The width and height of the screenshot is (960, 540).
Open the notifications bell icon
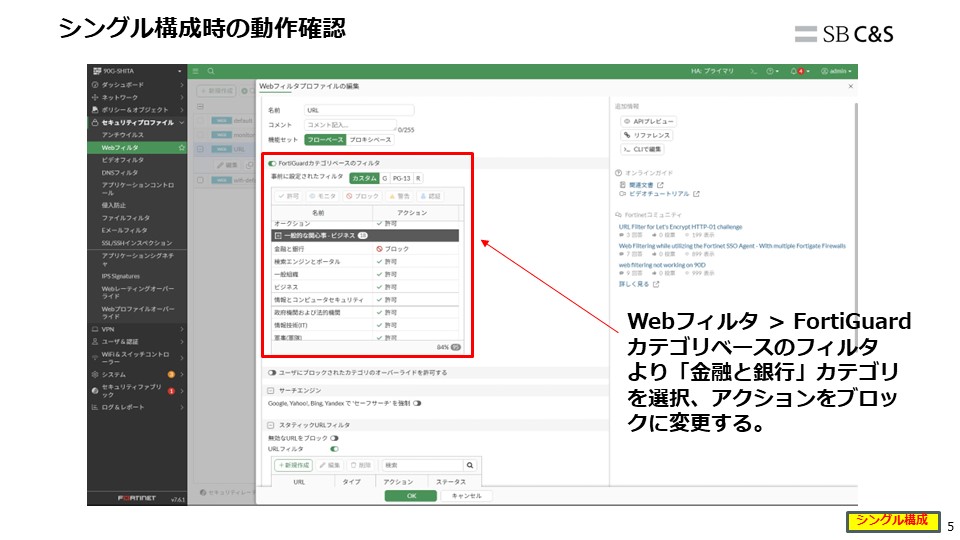pyautogui.click(x=794, y=71)
